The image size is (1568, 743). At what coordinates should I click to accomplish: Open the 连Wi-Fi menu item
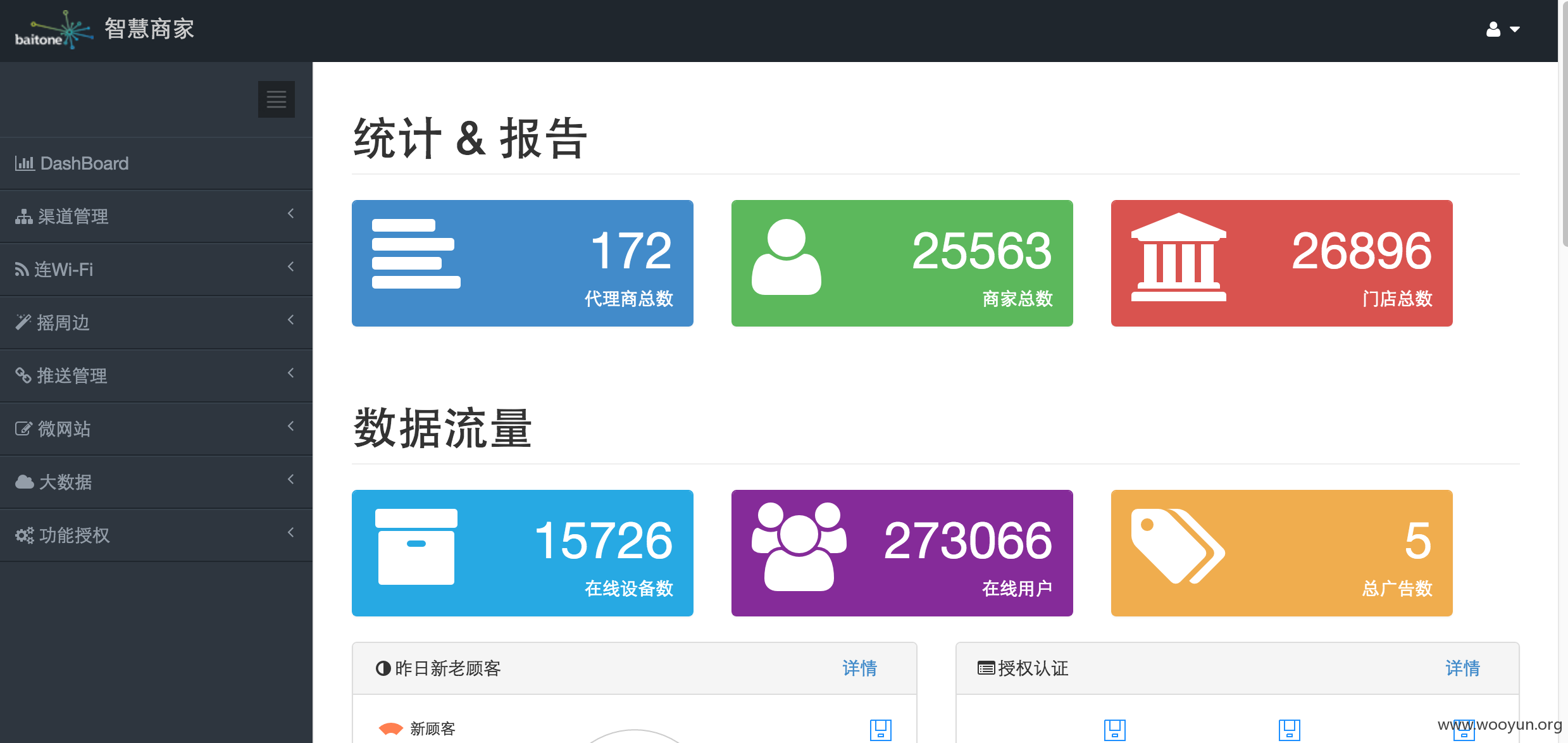[156, 270]
